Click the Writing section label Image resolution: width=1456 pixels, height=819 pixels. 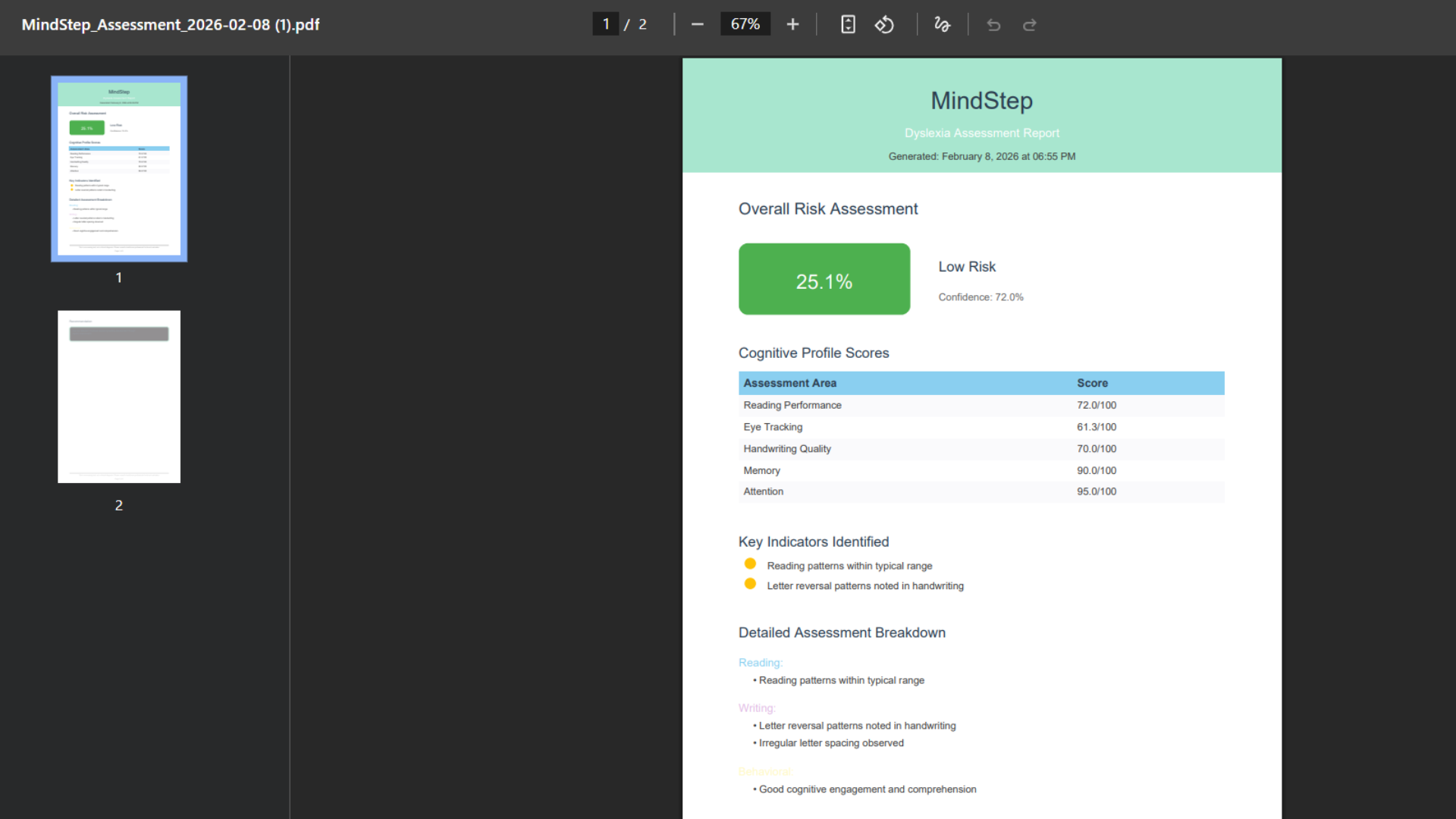click(x=757, y=708)
